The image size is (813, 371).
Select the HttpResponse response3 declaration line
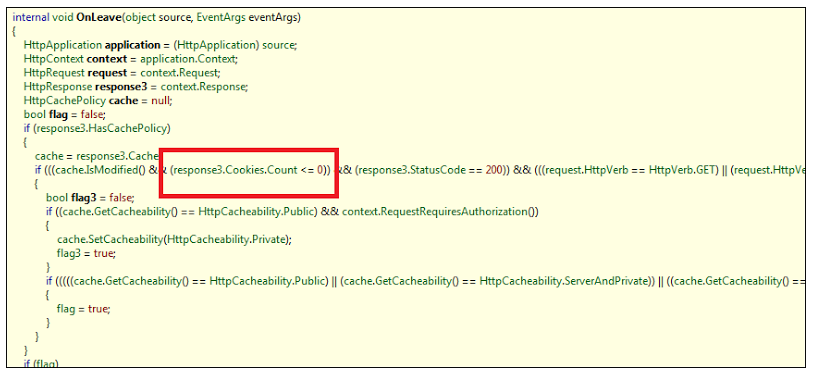pos(136,86)
